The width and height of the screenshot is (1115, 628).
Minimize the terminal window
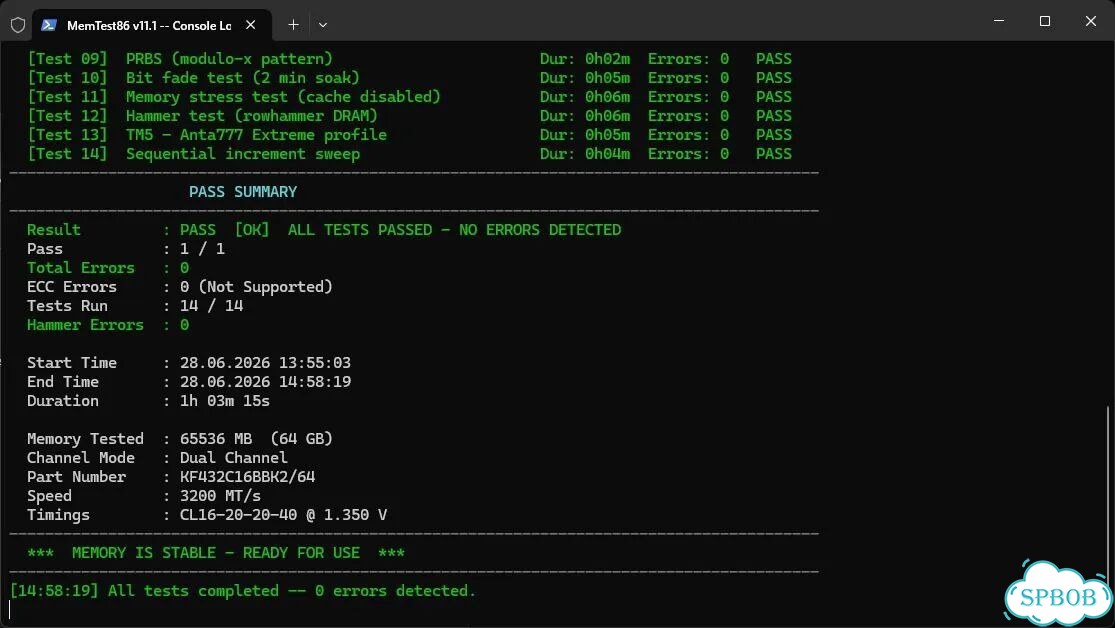tap(999, 21)
